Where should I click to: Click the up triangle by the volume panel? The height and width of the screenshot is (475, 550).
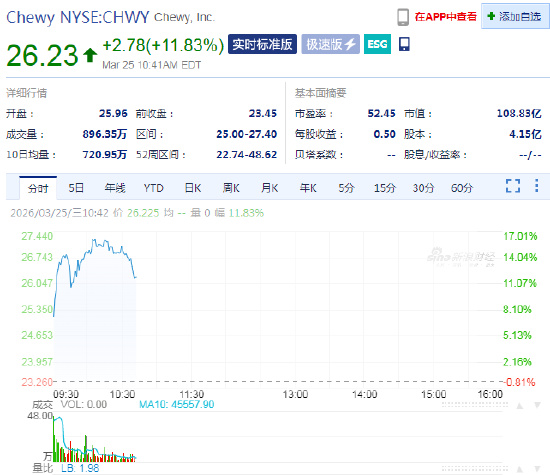point(520,406)
